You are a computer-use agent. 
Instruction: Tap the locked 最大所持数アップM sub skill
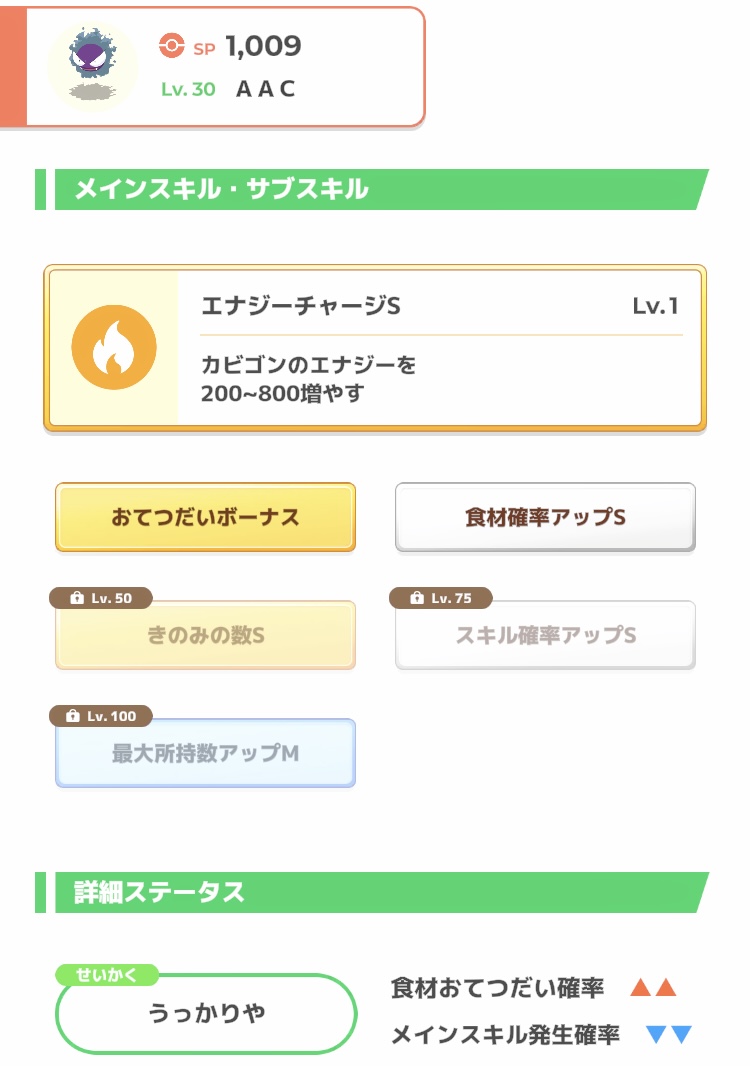click(x=205, y=753)
